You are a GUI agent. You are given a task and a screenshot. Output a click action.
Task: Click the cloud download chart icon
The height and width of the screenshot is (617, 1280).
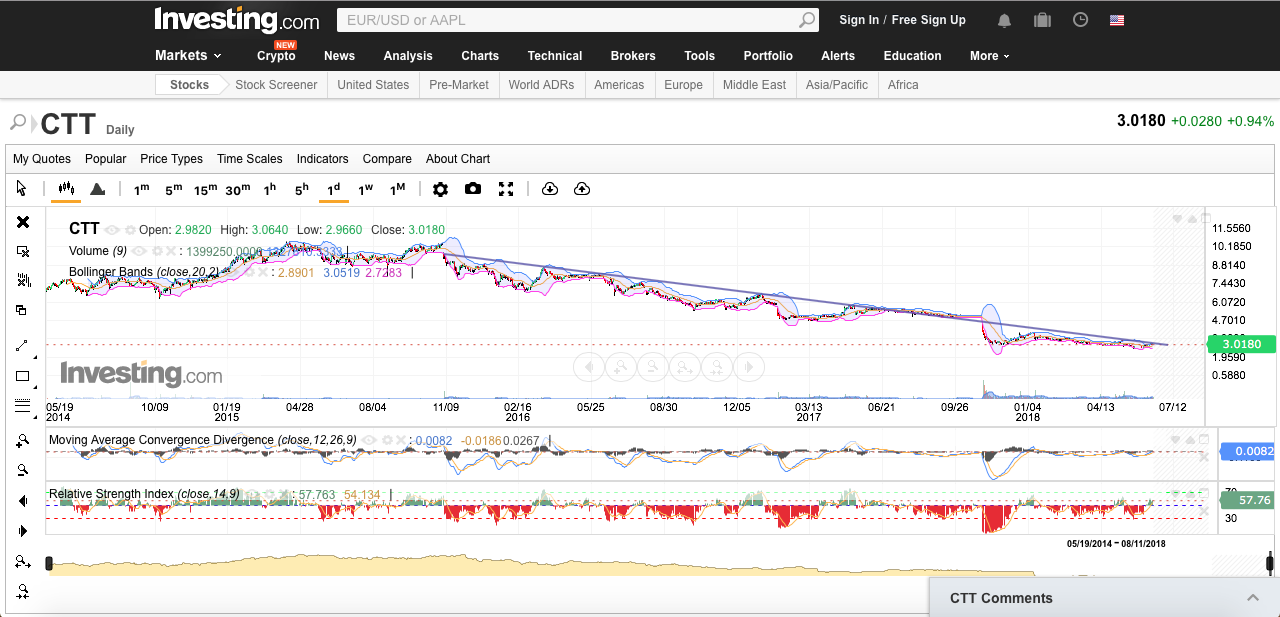point(549,189)
